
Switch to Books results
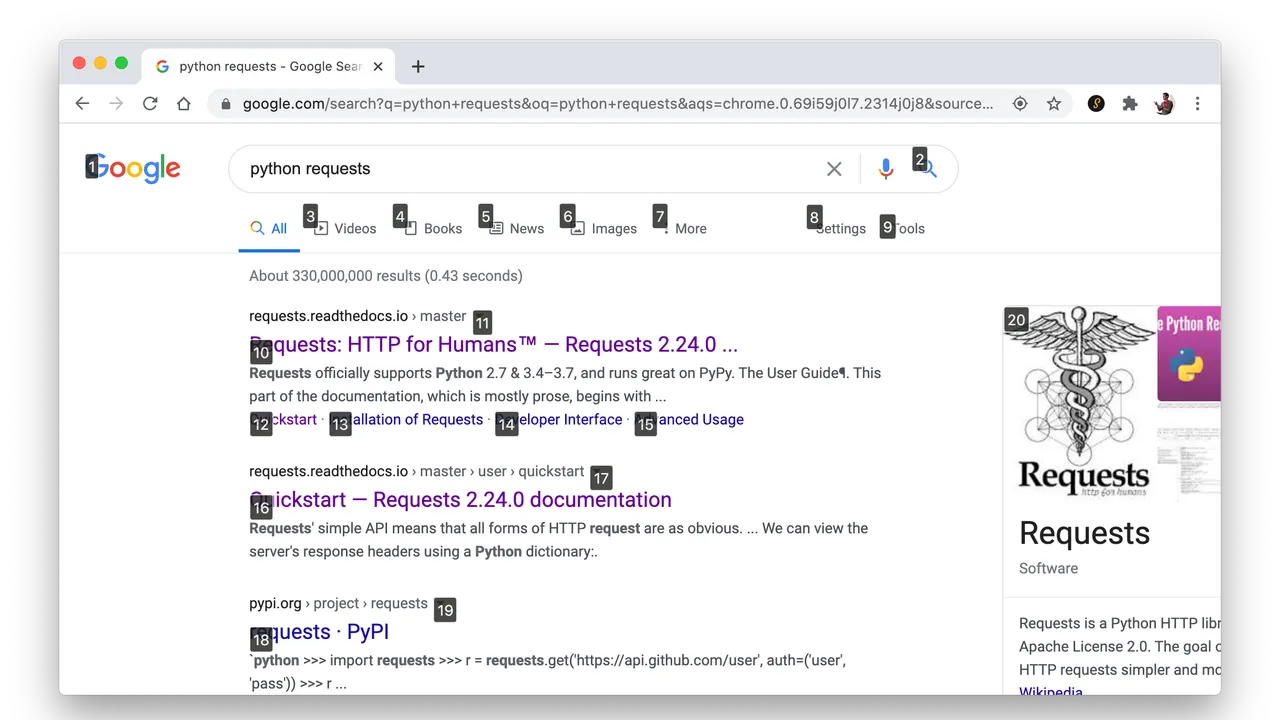(433, 228)
